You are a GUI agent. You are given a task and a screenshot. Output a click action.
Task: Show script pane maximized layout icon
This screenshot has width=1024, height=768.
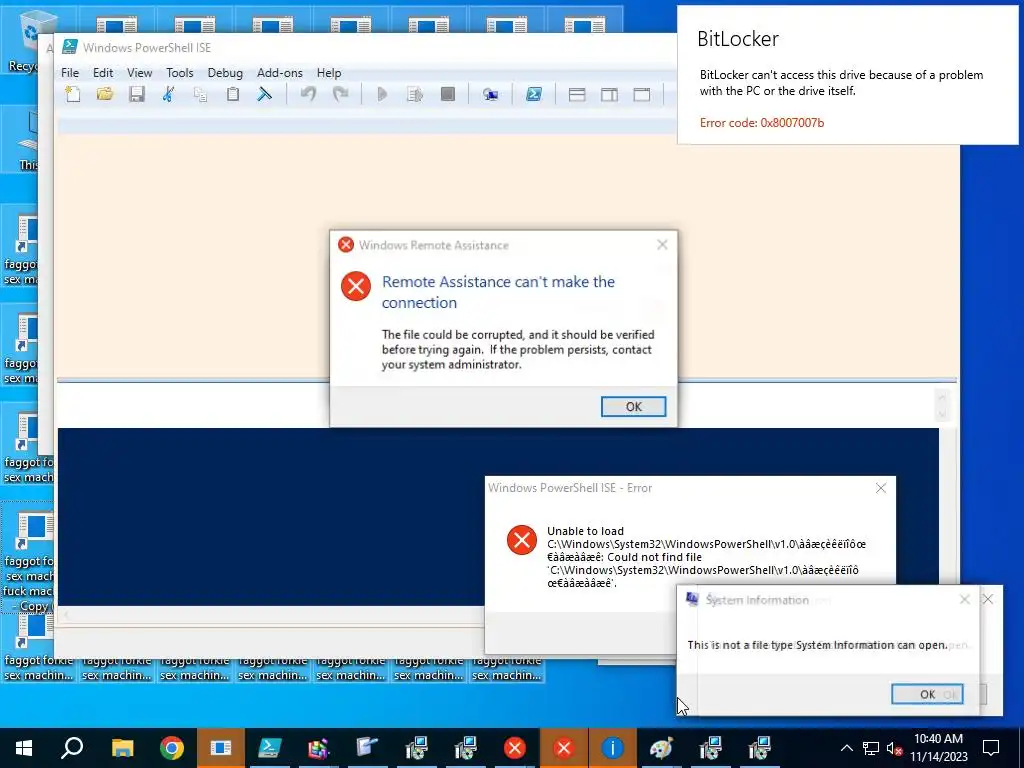coord(642,95)
